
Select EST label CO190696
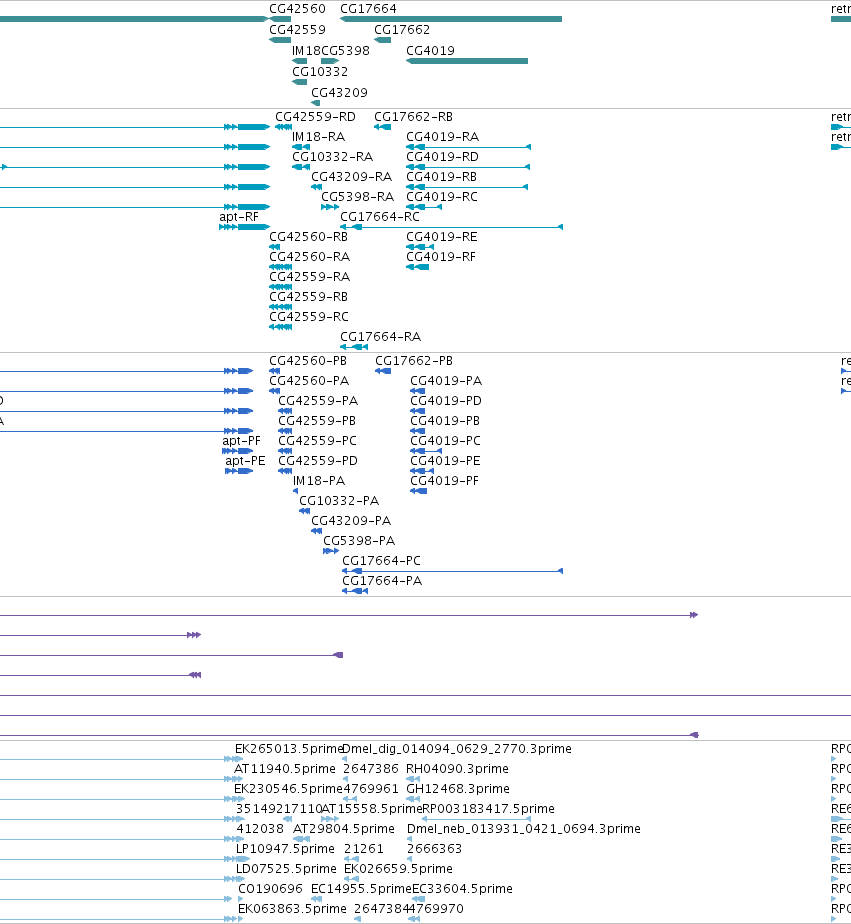tap(271, 889)
